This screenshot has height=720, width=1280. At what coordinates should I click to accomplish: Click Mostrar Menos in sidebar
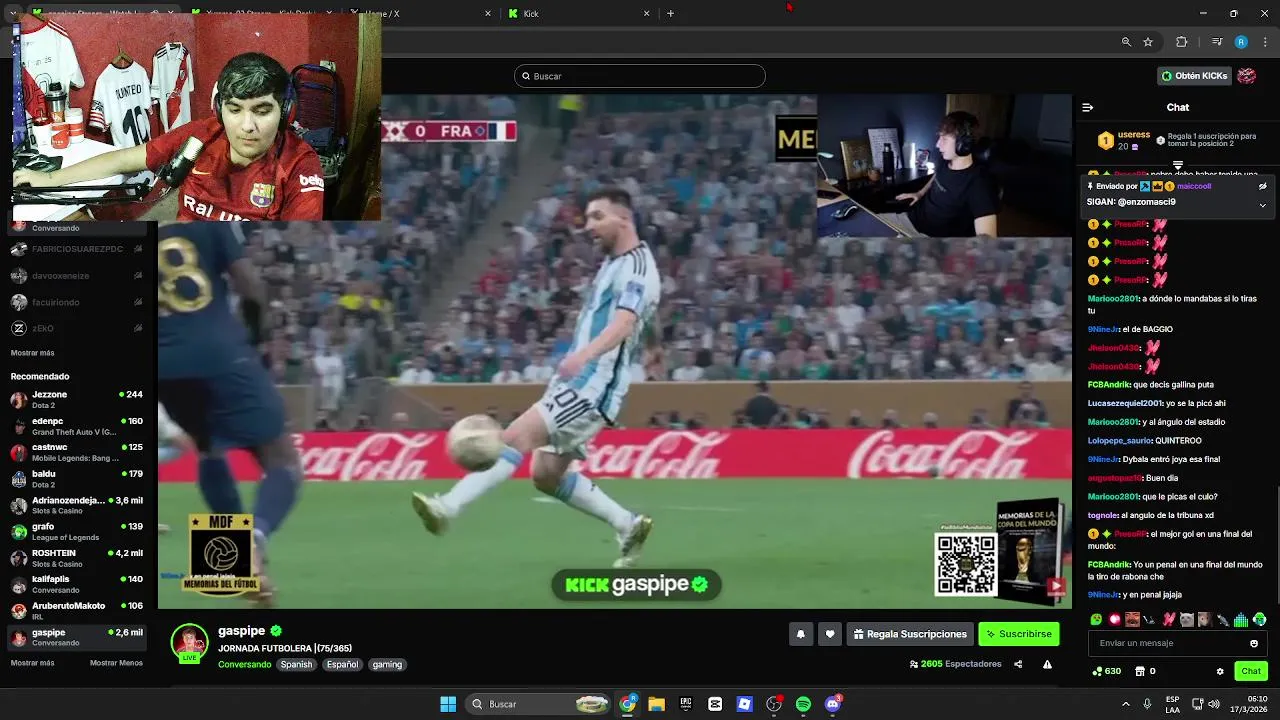[x=116, y=663]
